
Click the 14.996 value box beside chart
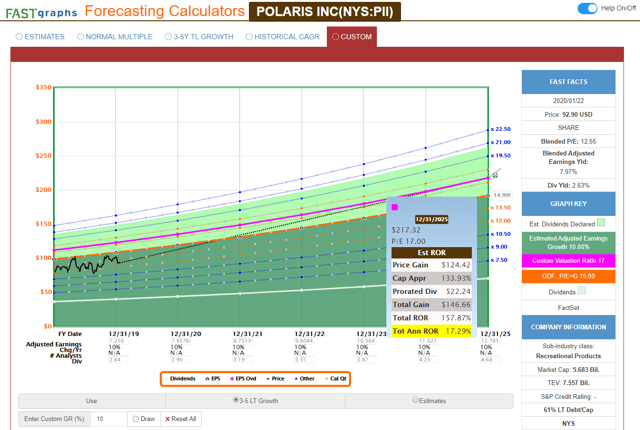[502, 195]
